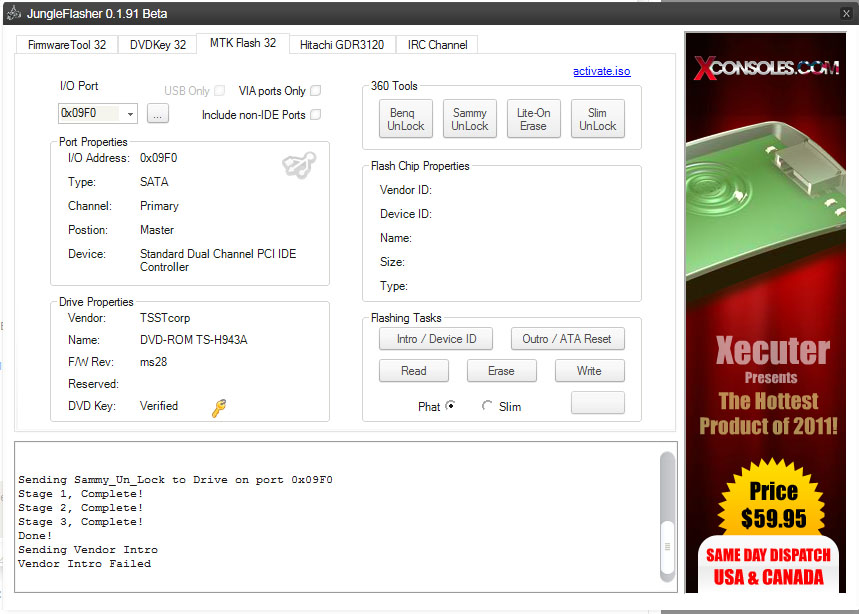Switch to the IRC Channel tab
Screen dimensions: 859x614
click(x=437, y=45)
